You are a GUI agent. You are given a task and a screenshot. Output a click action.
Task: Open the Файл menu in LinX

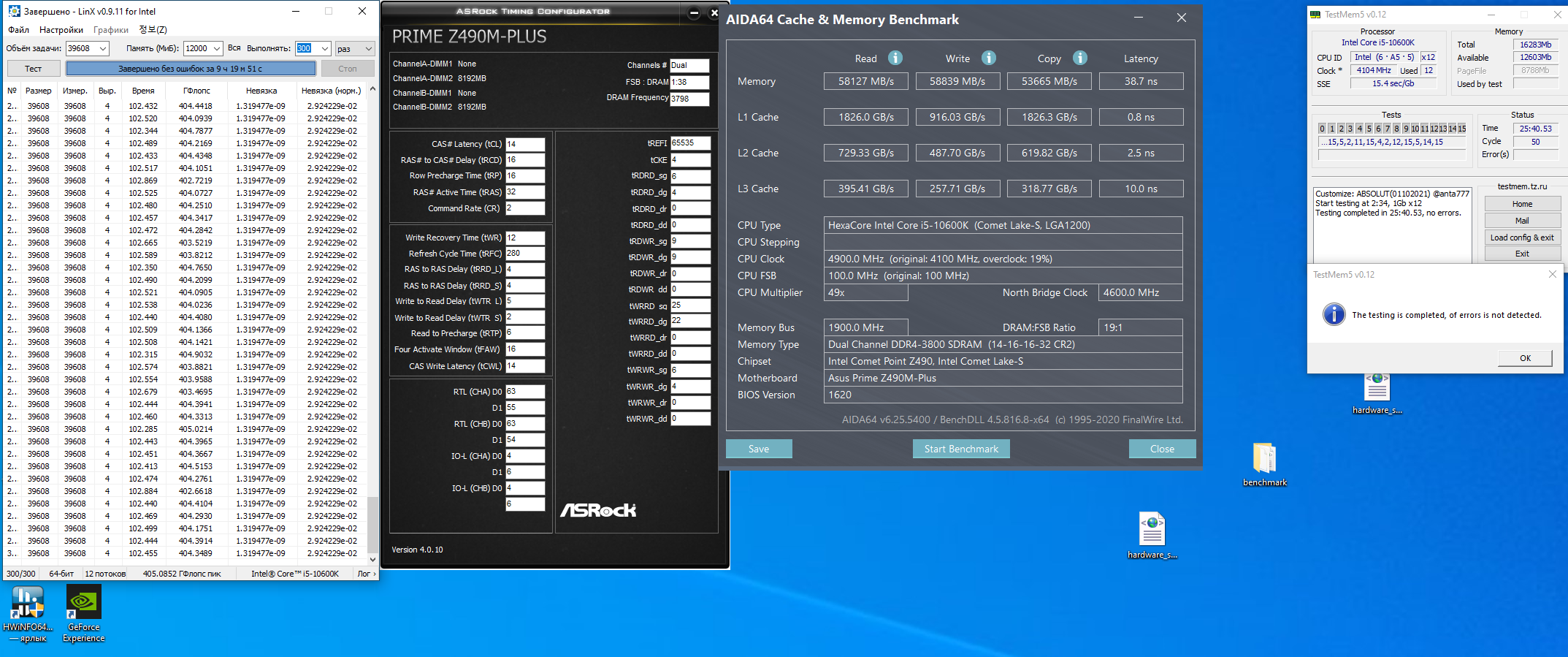click(19, 30)
